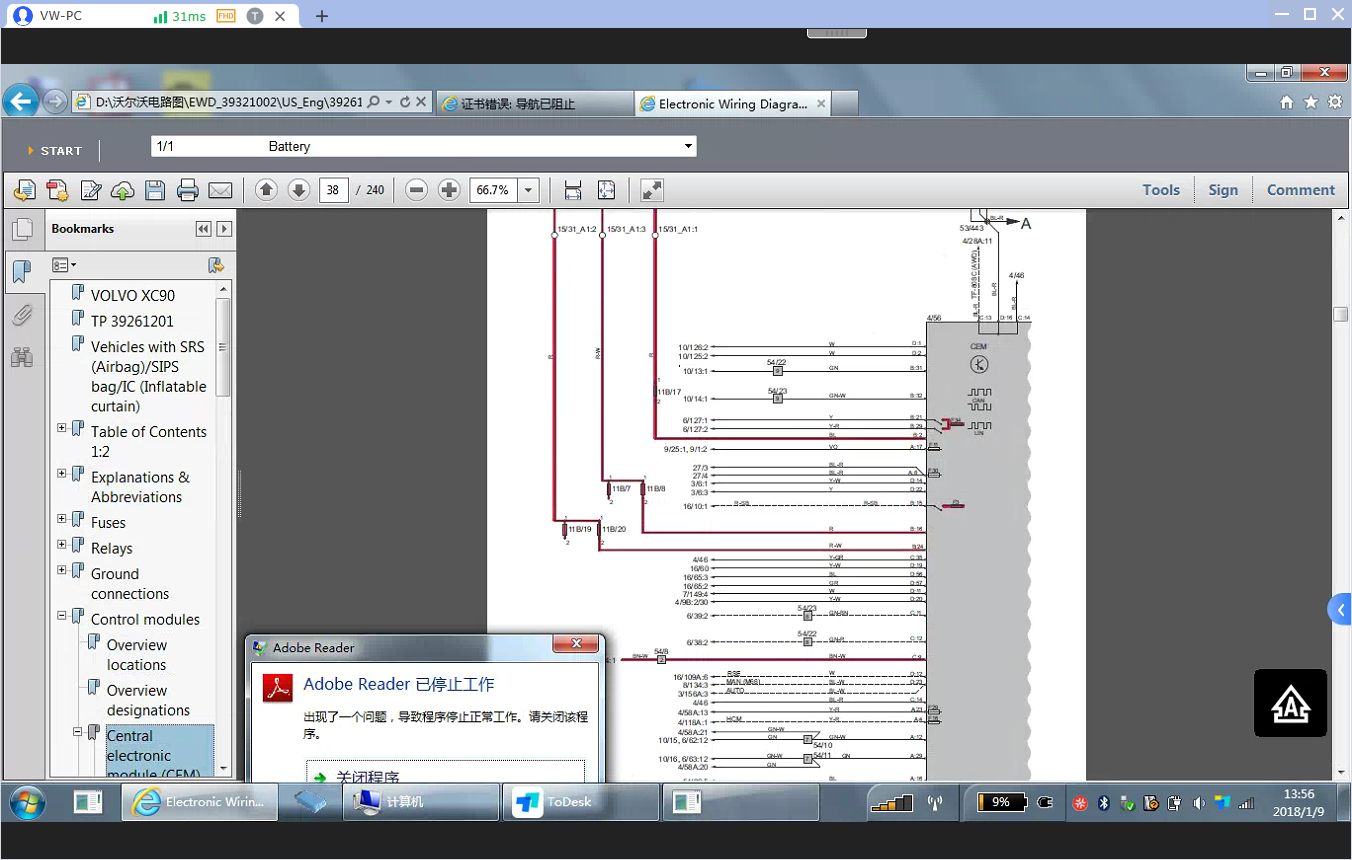1352x860 pixels.
Task: Collapse the Control modules bookmark
Action: tap(62, 616)
